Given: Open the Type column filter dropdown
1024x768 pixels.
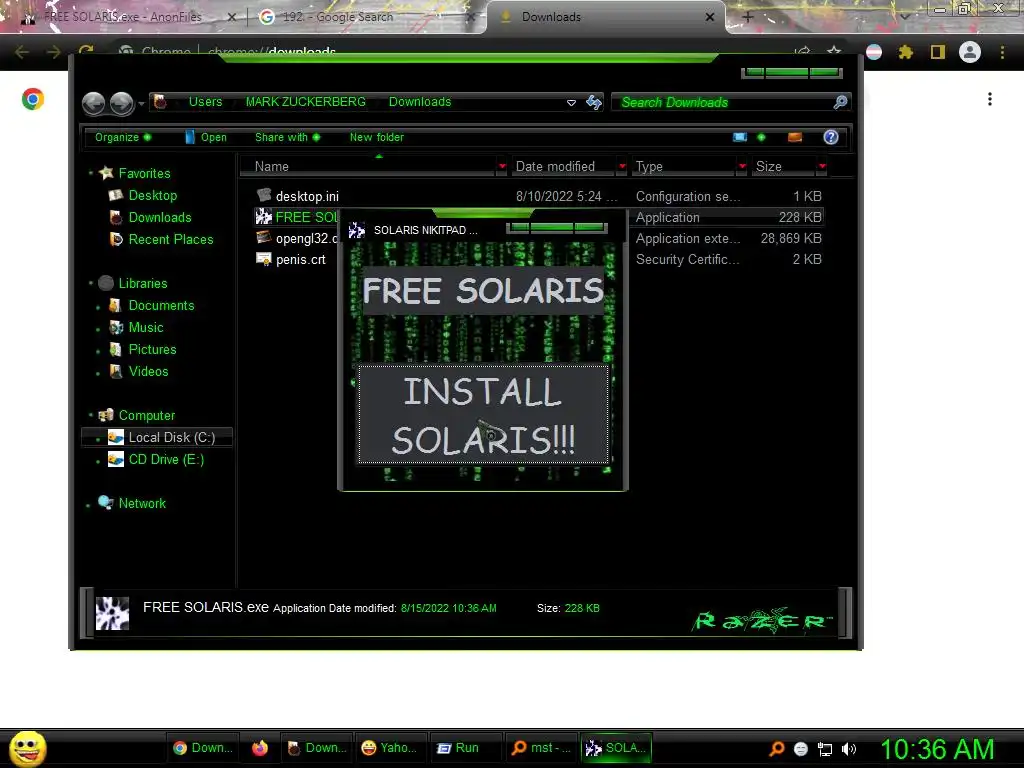Looking at the screenshot, I should 742,167.
